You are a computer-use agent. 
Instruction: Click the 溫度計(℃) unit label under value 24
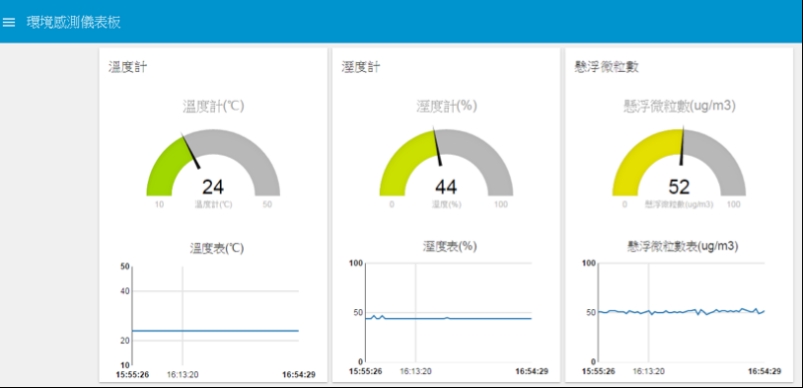coord(213,205)
